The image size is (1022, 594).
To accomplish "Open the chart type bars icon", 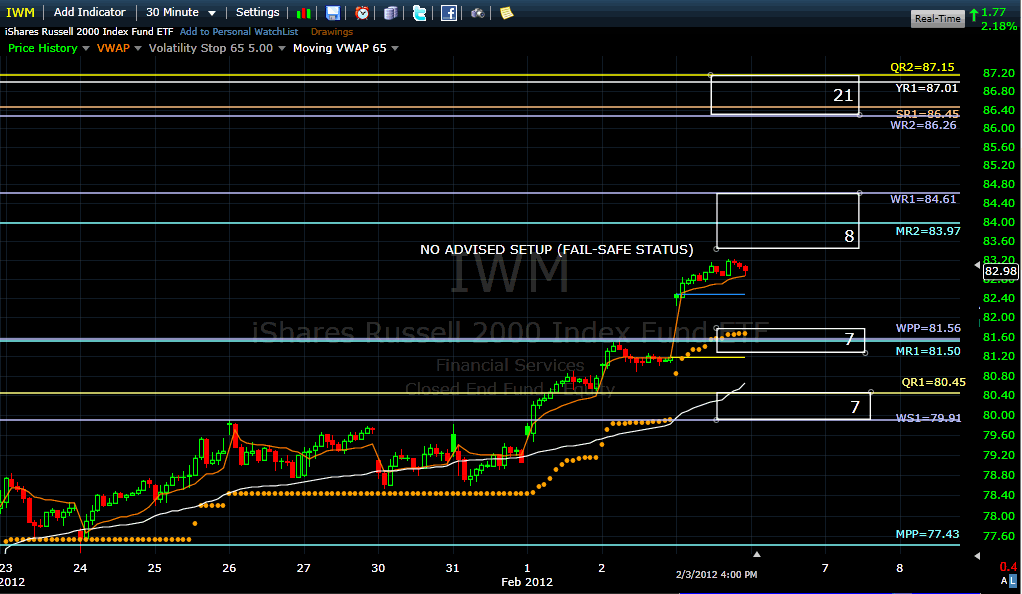I will click(x=303, y=13).
